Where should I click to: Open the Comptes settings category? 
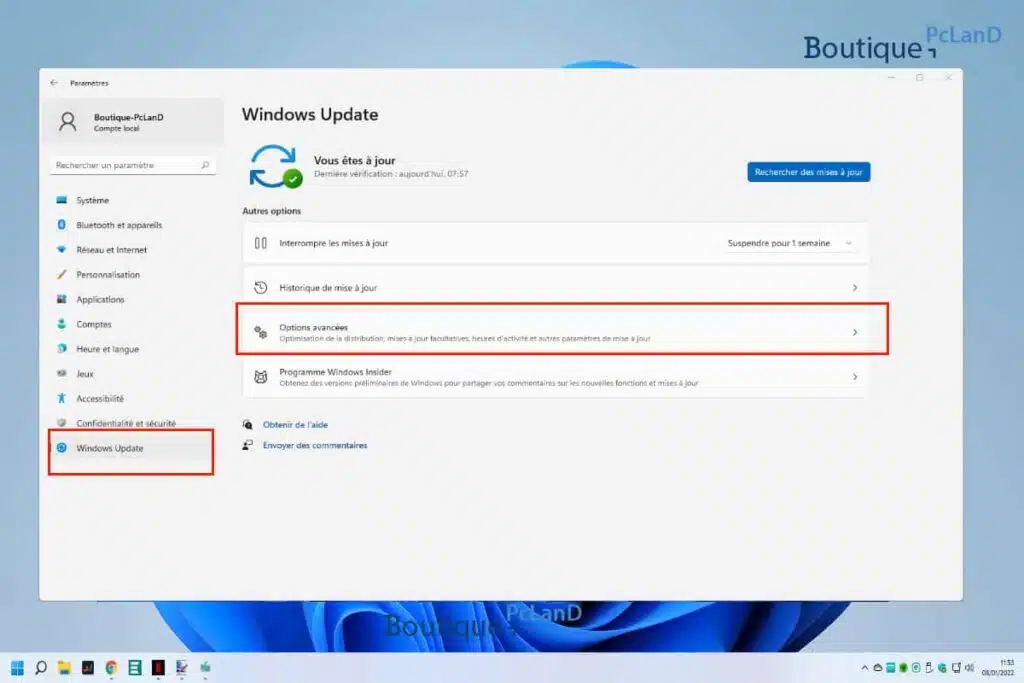click(x=133, y=325)
